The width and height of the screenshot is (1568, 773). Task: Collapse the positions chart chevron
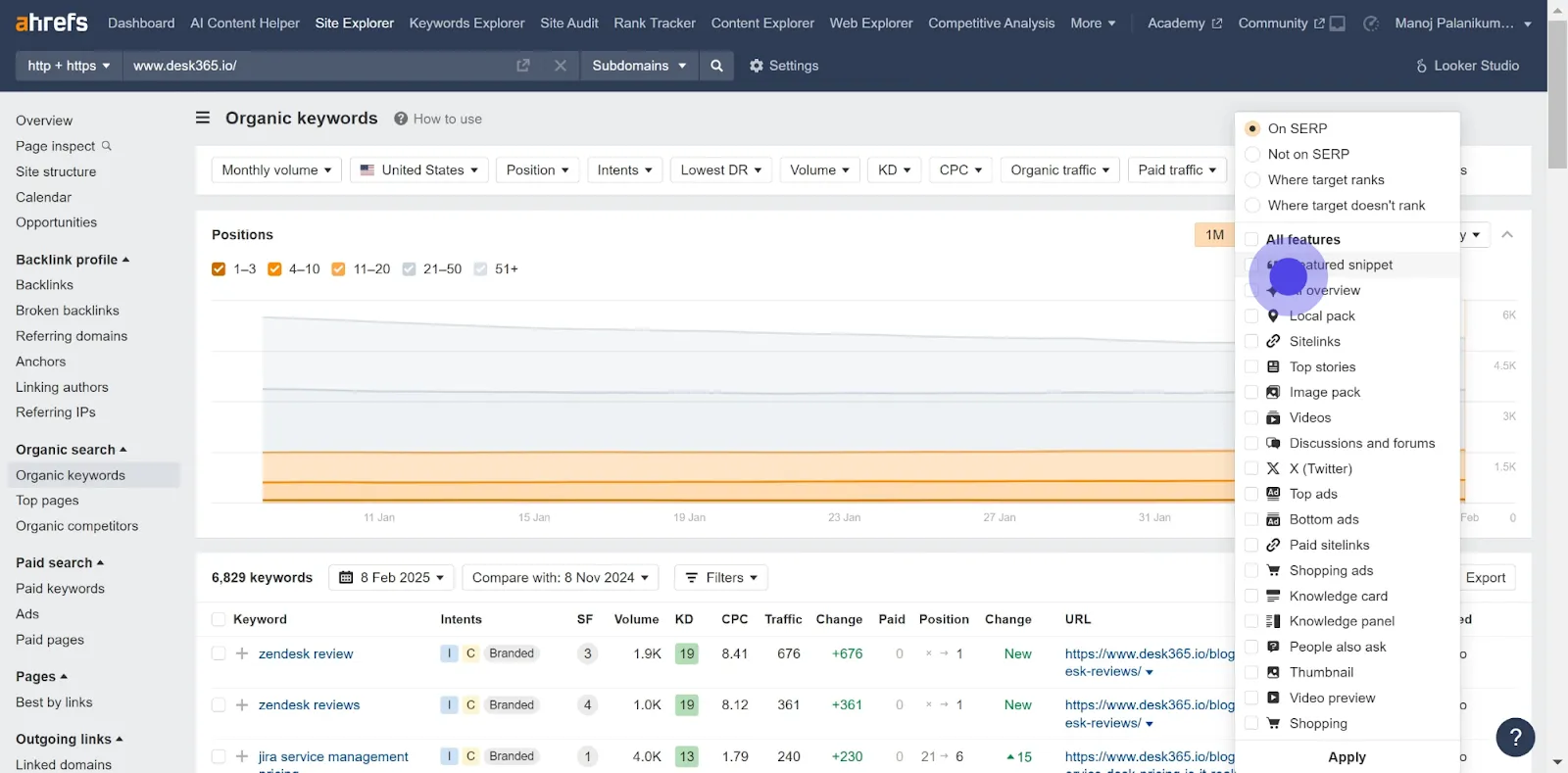click(x=1507, y=234)
